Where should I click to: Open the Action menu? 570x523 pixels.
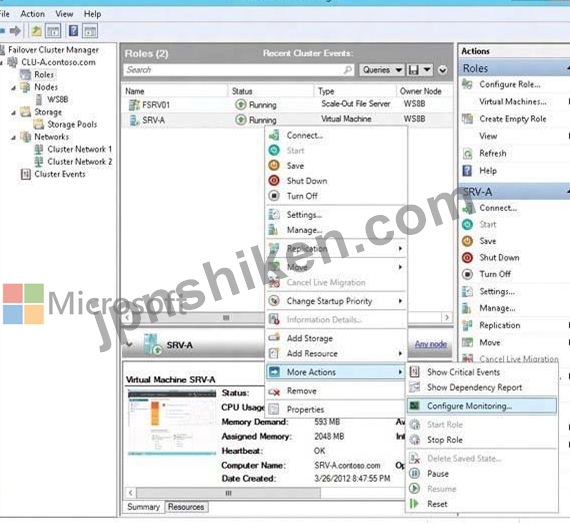click(32, 14)
